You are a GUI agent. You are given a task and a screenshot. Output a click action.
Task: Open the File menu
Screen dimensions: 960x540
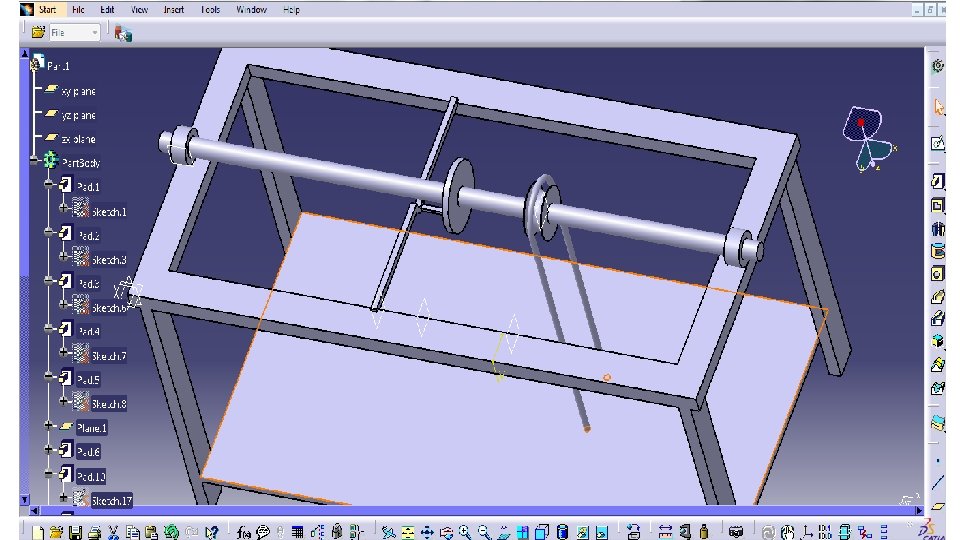(x=78, y=10)
